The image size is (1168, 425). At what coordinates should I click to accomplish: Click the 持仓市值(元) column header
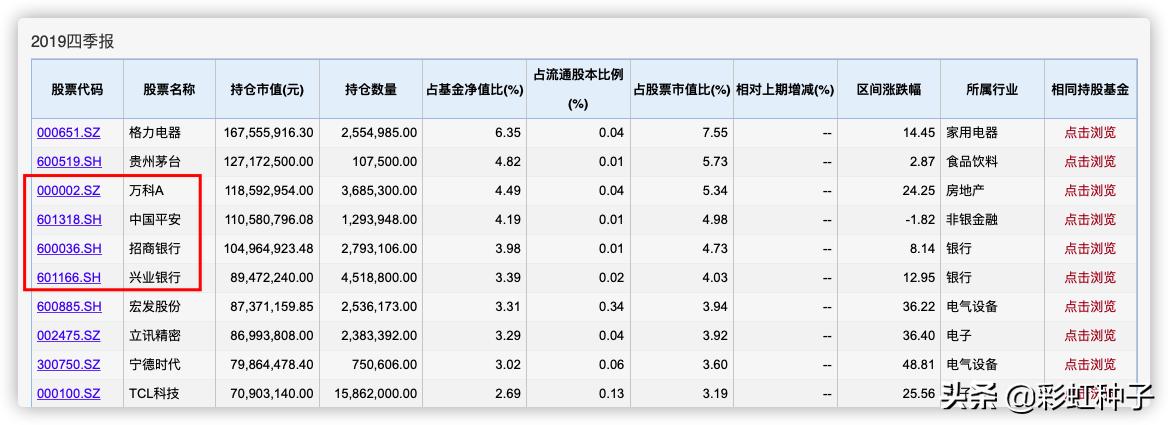pos(267,89)
